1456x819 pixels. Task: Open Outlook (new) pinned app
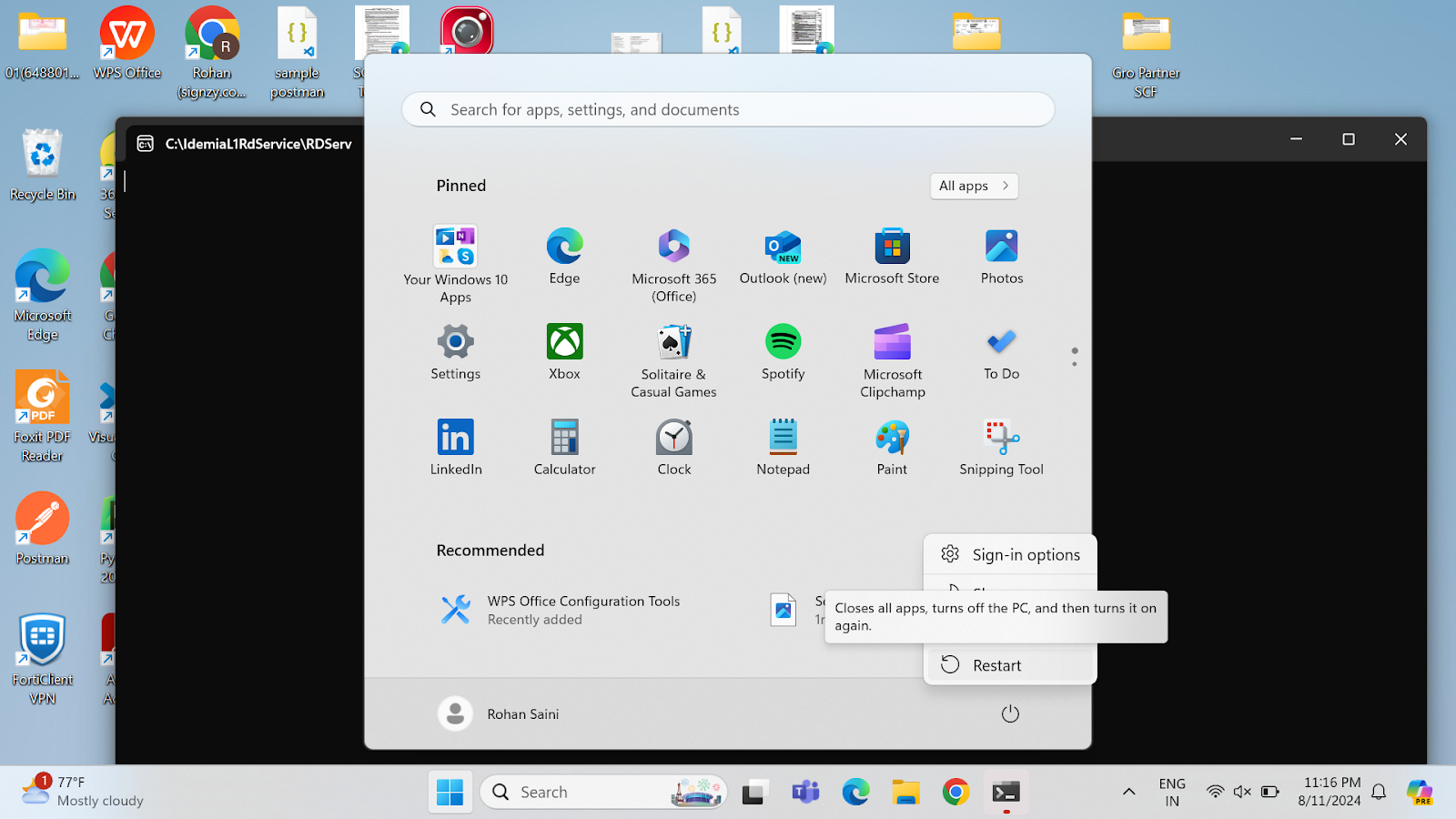coord(783,257)
